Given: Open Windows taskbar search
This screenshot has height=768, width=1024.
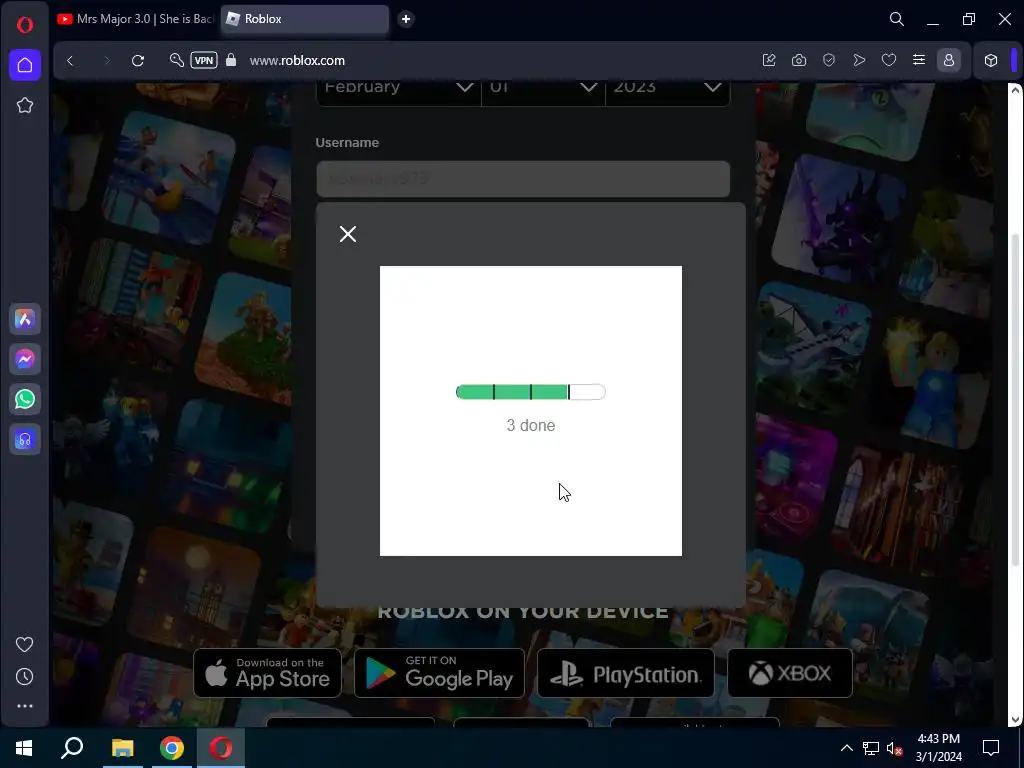Looking at the screenshot, I should click(72, 748).
